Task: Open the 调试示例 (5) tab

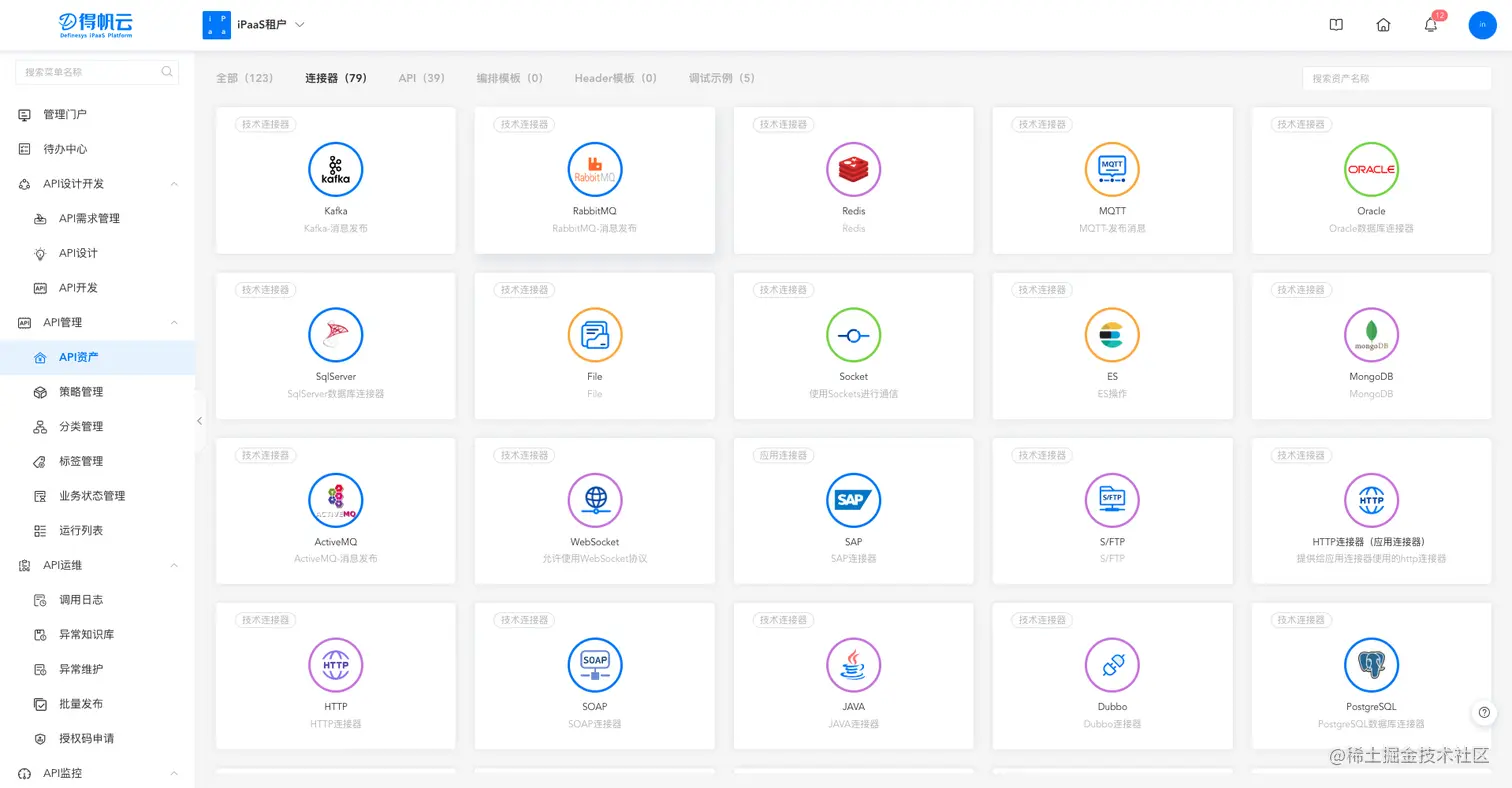Action: 722,78
